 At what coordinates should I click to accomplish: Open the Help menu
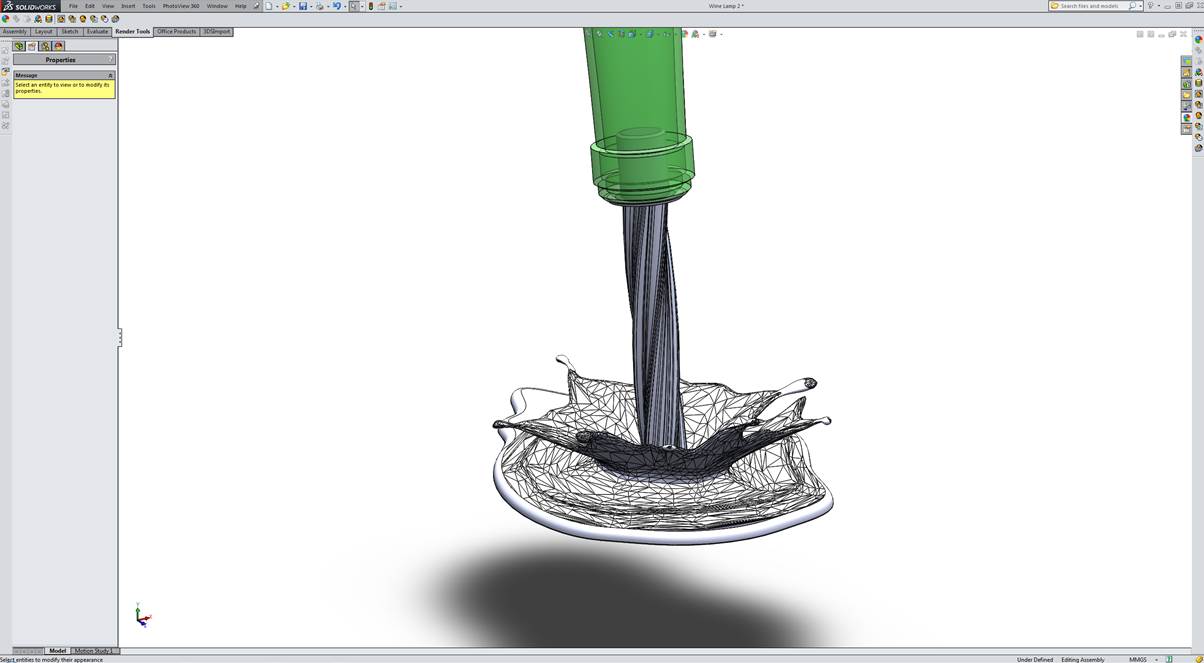point(241,6)
